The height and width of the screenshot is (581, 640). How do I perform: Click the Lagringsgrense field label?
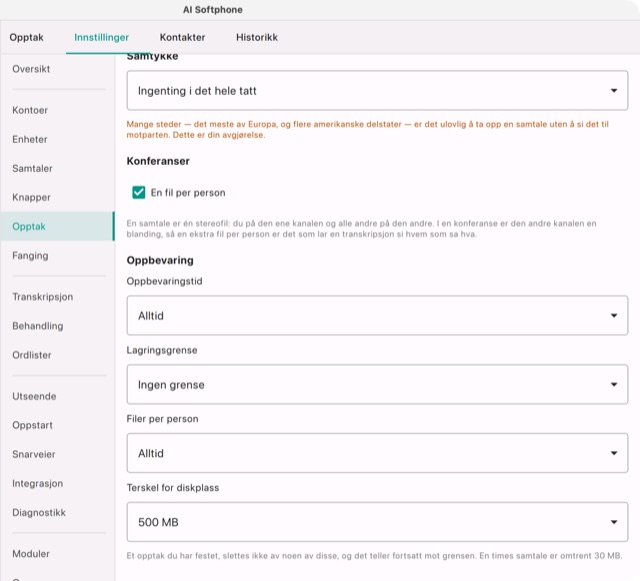coord(162,350)
